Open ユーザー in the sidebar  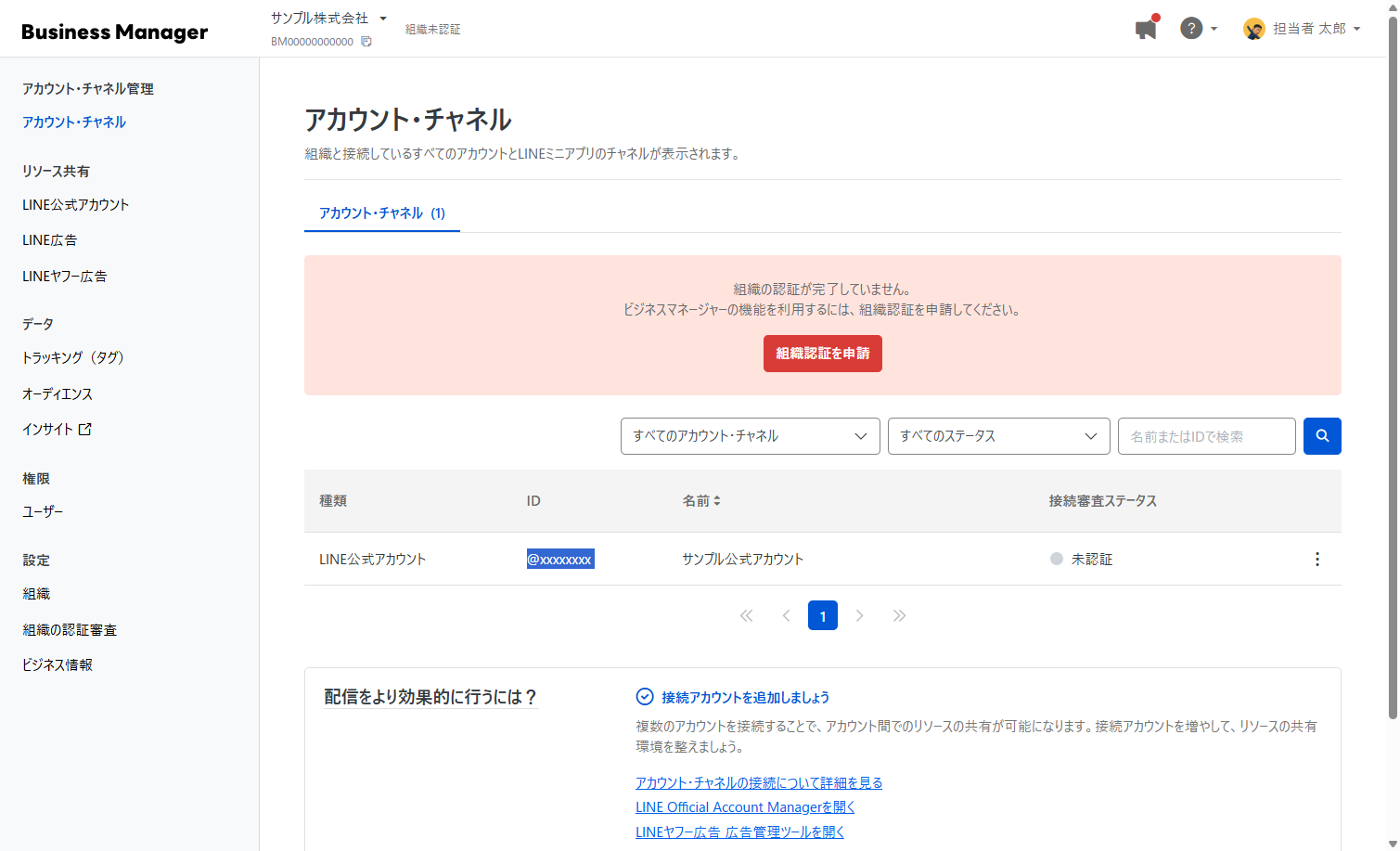43,512
